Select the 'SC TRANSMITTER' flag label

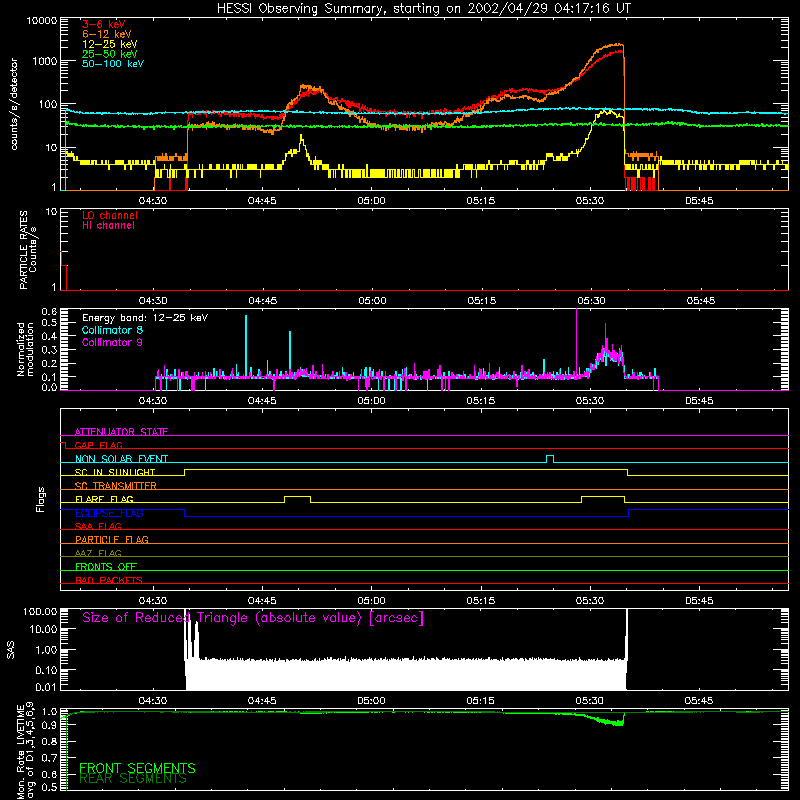(x=116, y=486)
